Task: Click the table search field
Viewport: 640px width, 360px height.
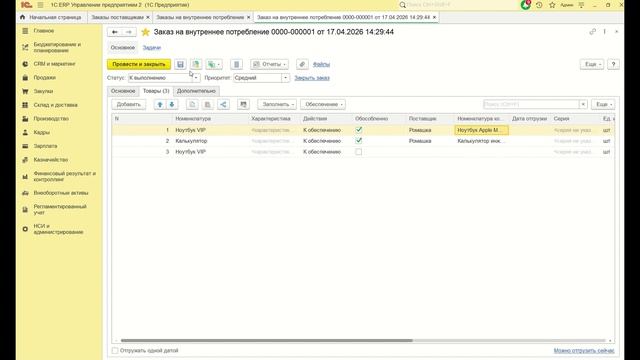Action: tap(531, 104)
